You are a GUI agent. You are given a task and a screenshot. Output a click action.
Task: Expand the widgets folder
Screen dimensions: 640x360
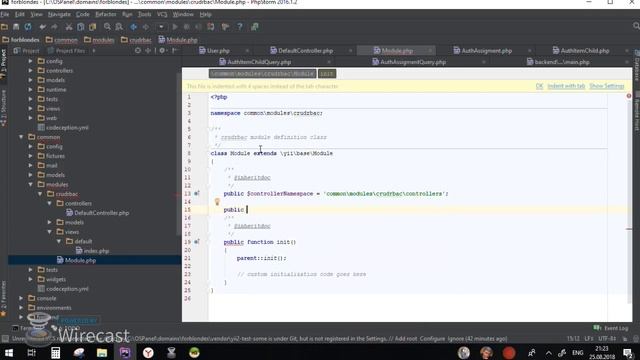(31, 279)
